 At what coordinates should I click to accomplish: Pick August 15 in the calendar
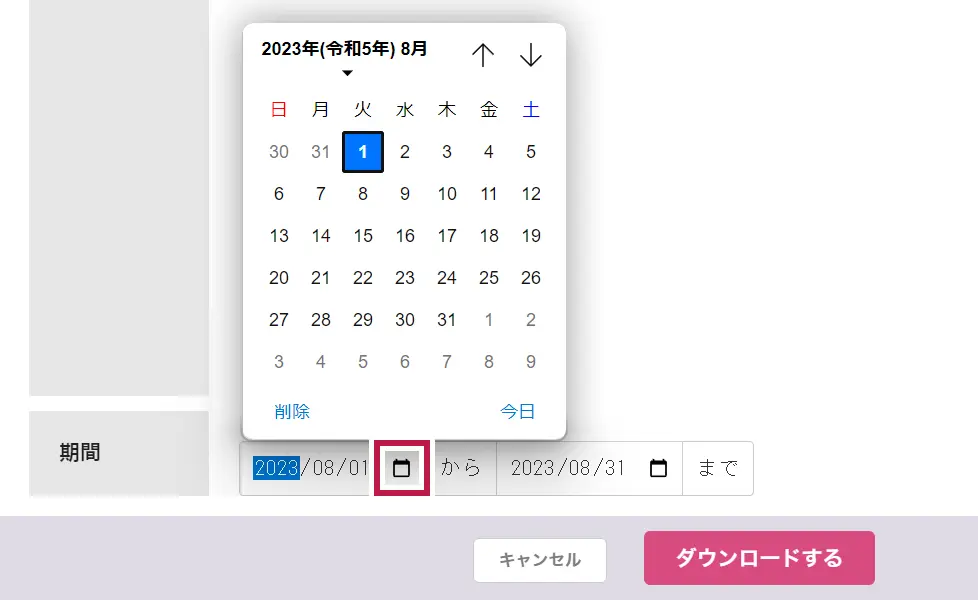click(363, 236)
